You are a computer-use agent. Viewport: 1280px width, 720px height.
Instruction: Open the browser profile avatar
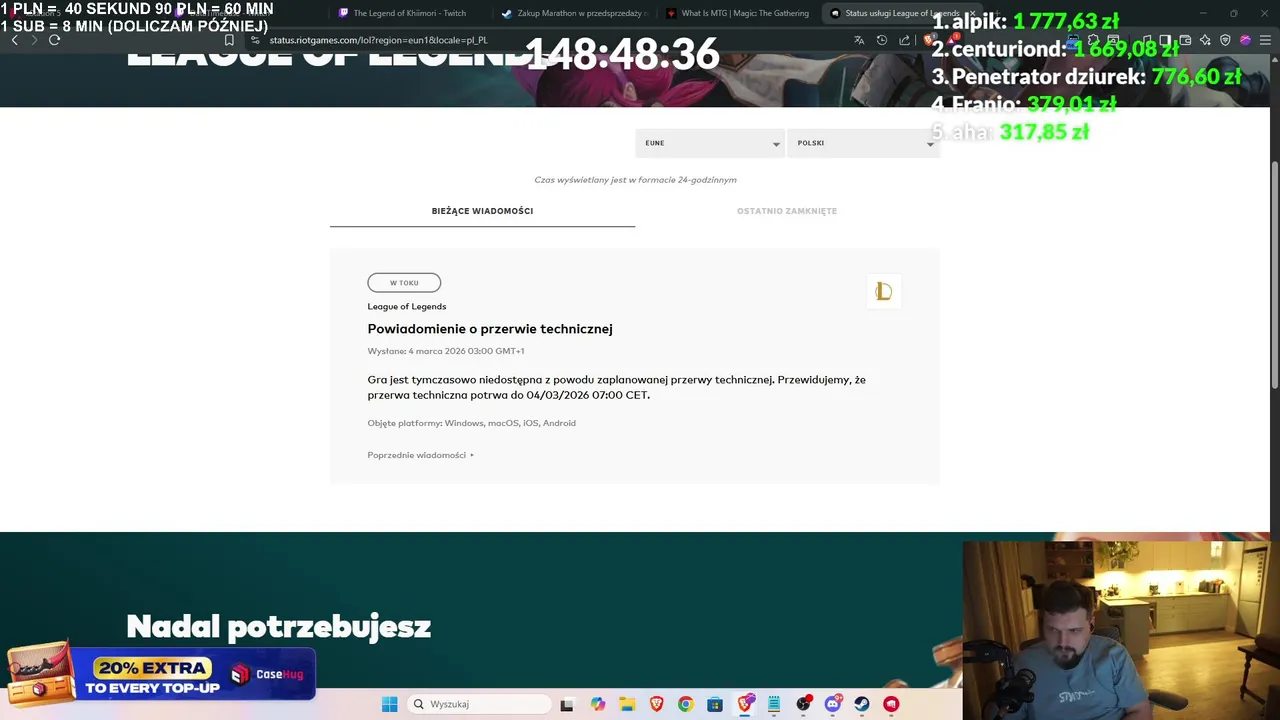pyautogui.click(x=1245, y=40)
